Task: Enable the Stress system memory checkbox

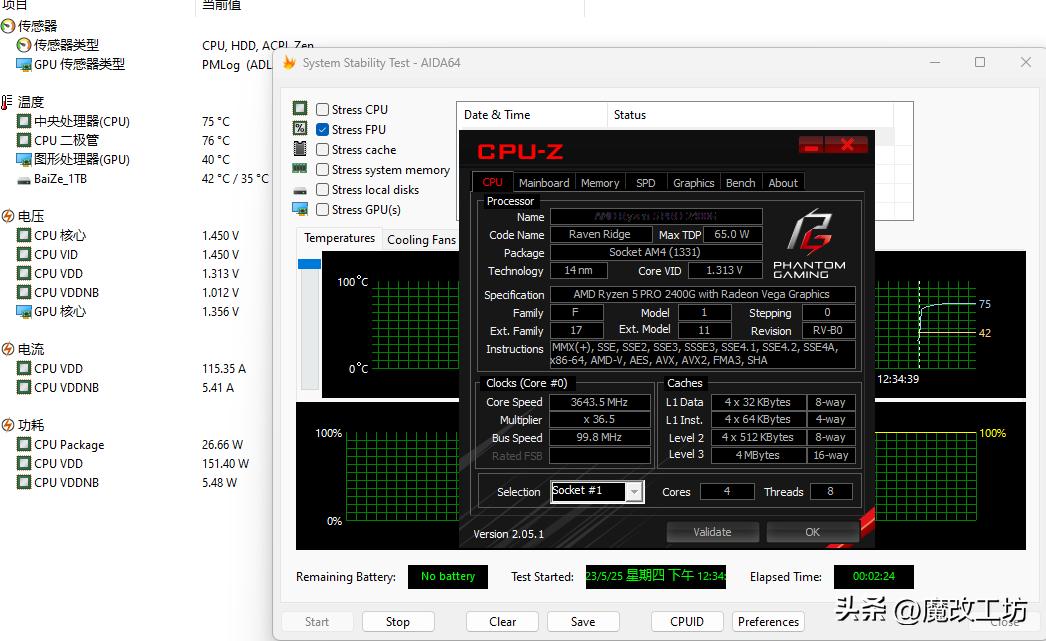Action: pos(322,170)
